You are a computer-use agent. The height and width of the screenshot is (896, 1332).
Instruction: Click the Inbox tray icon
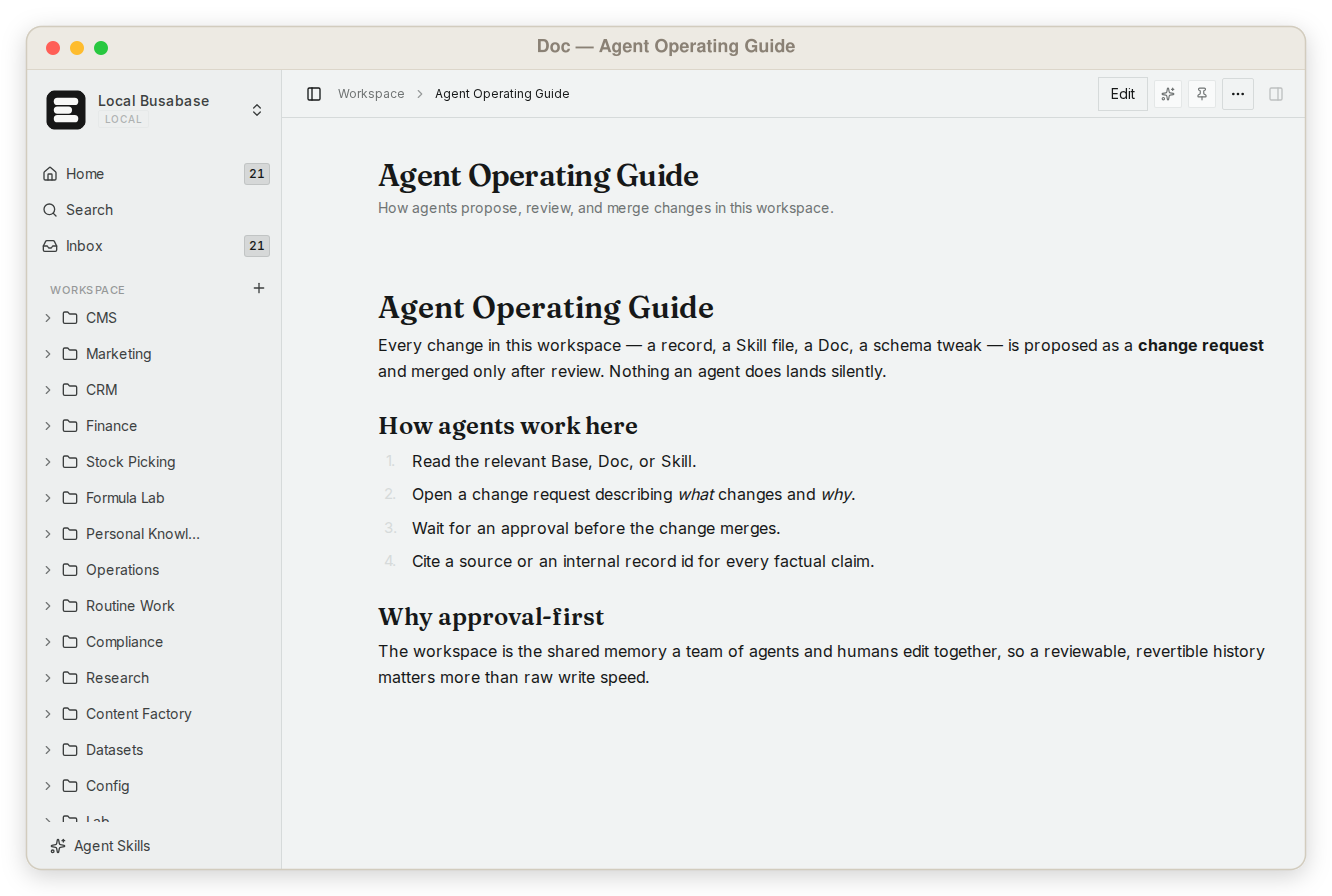[x=50, y=246]
